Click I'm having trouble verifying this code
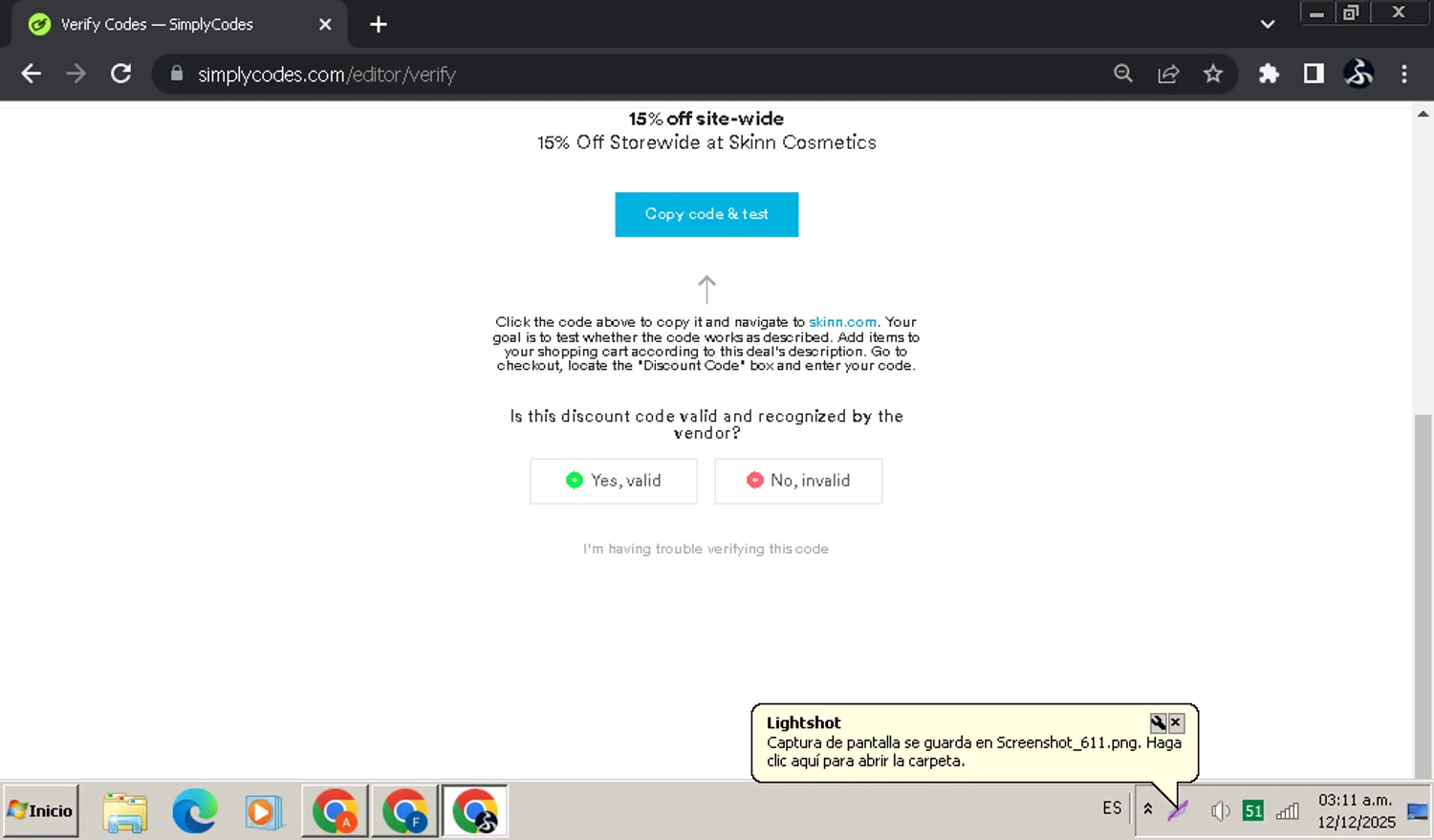1434x840 pixels. click(706, 549)
